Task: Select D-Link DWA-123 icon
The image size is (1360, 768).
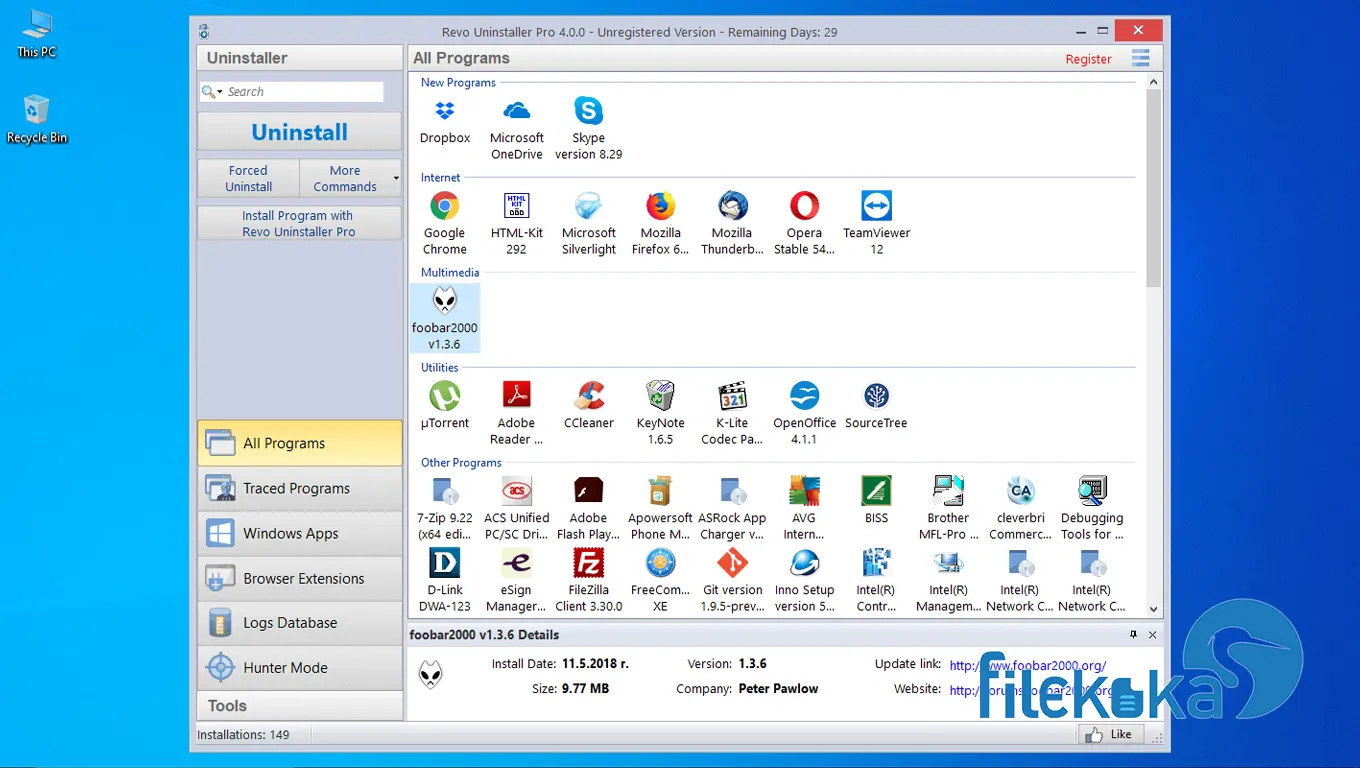Action: [445, 563]
